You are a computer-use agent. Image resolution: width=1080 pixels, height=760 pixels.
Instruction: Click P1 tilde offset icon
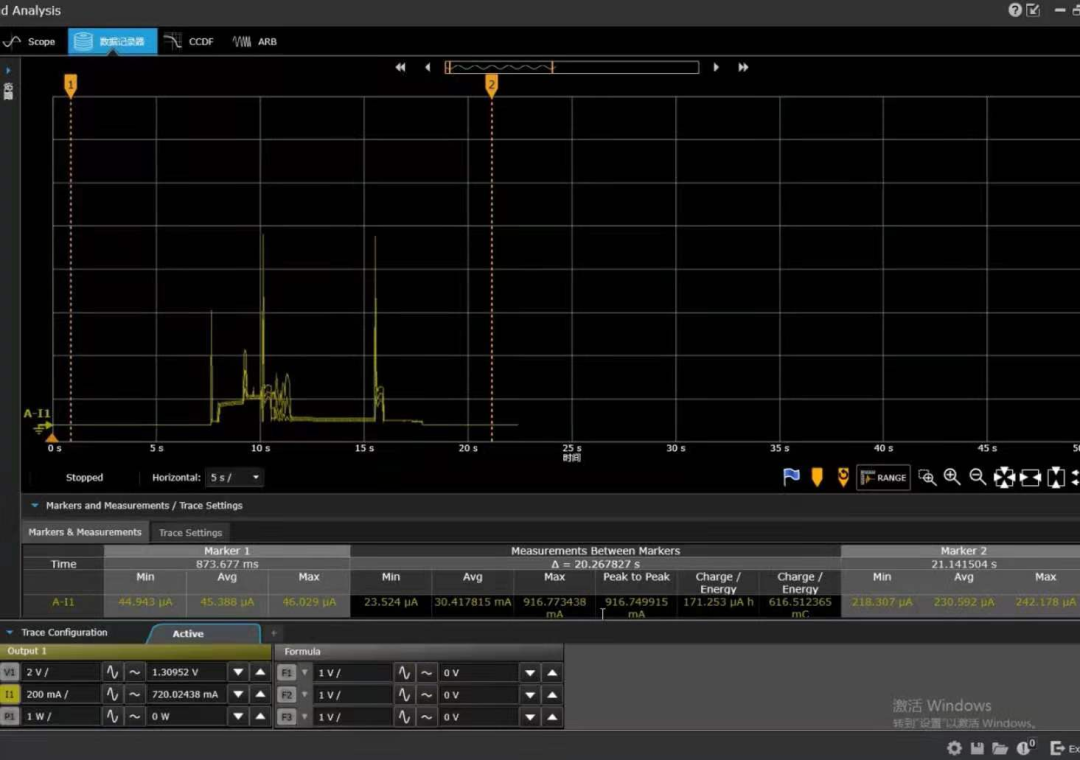(x=135, y=716)
